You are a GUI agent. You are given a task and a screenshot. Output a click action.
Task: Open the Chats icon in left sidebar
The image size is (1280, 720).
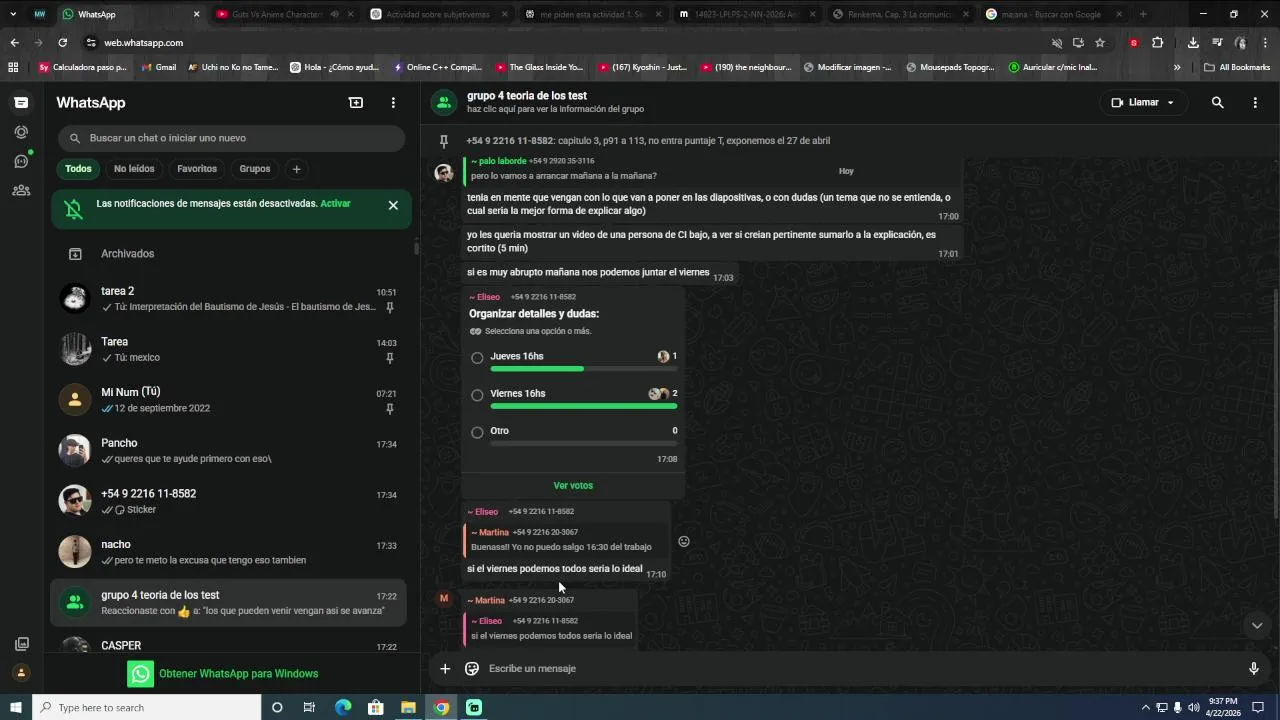[x=21, y=103]
